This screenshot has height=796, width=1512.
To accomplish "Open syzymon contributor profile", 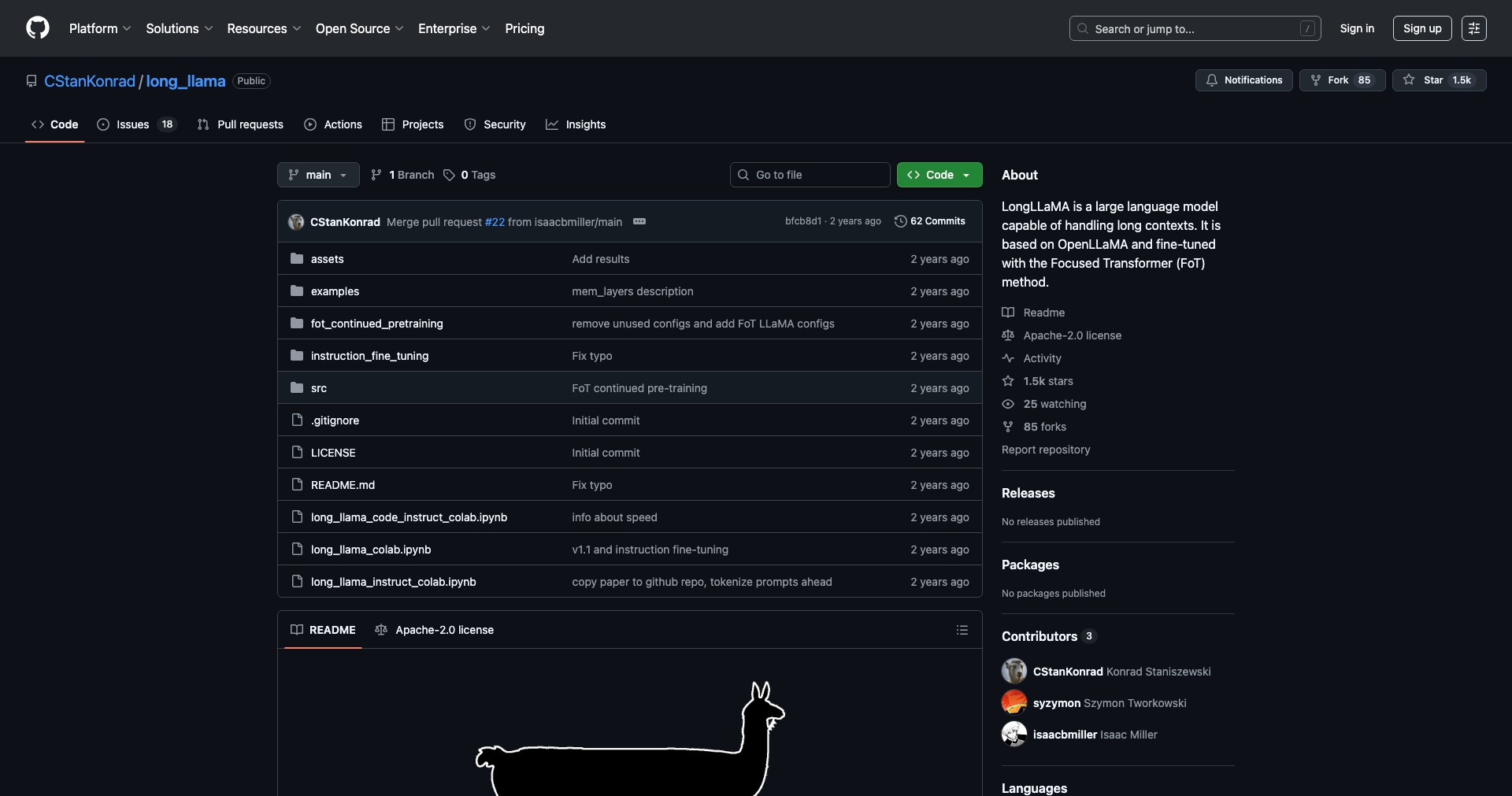I will 1057,703.
